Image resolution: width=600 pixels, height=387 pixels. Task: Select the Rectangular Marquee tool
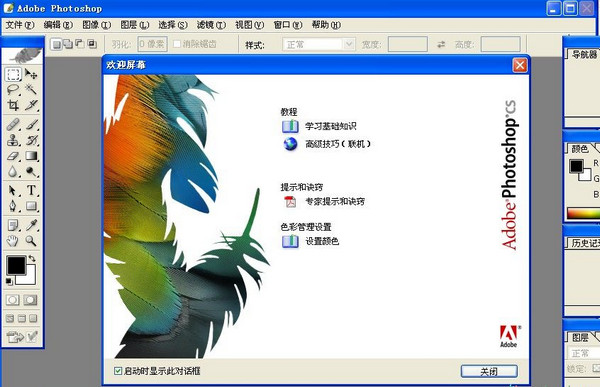[13, 74]
